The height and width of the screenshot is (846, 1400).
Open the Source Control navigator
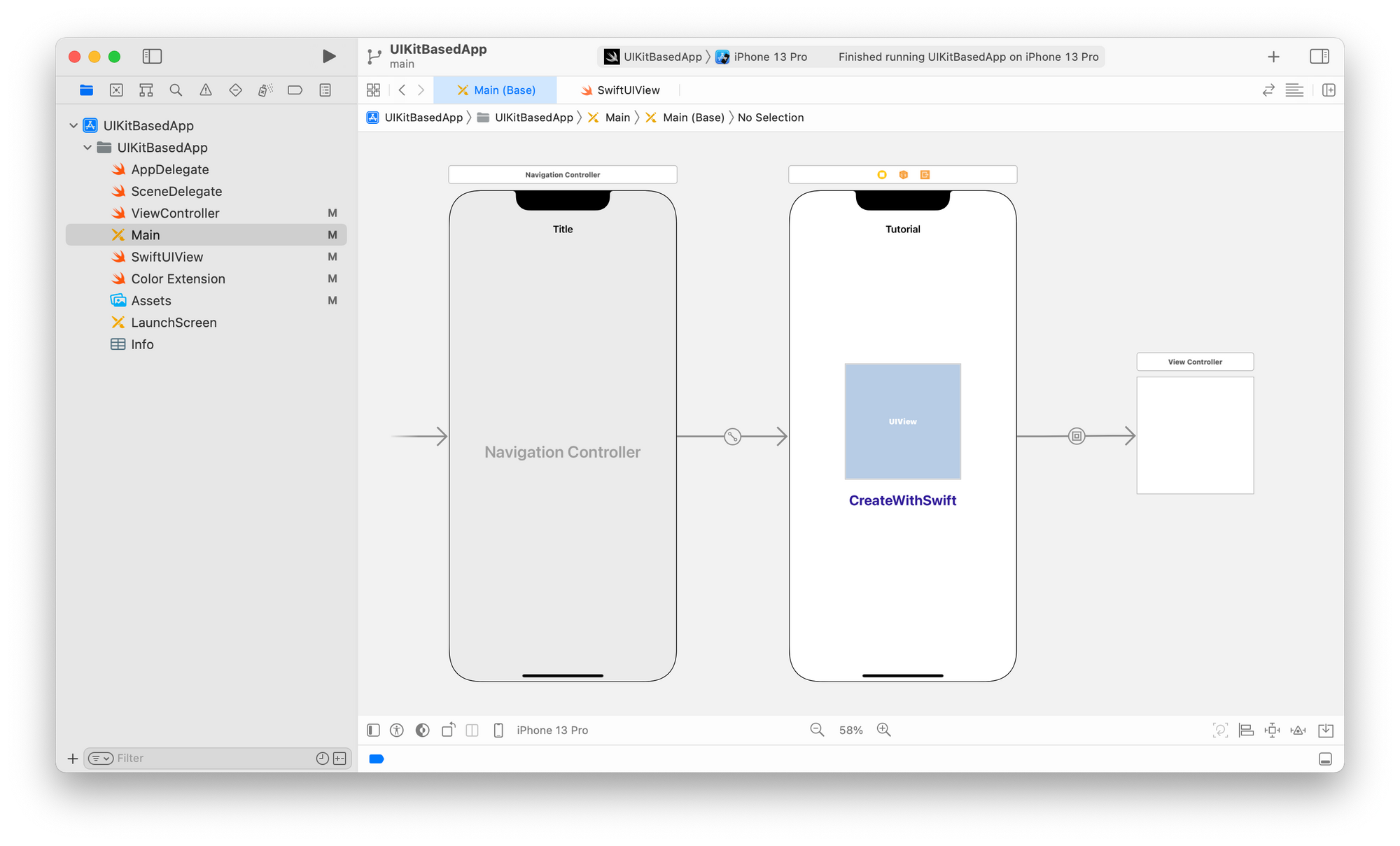(x=115, y=90)
